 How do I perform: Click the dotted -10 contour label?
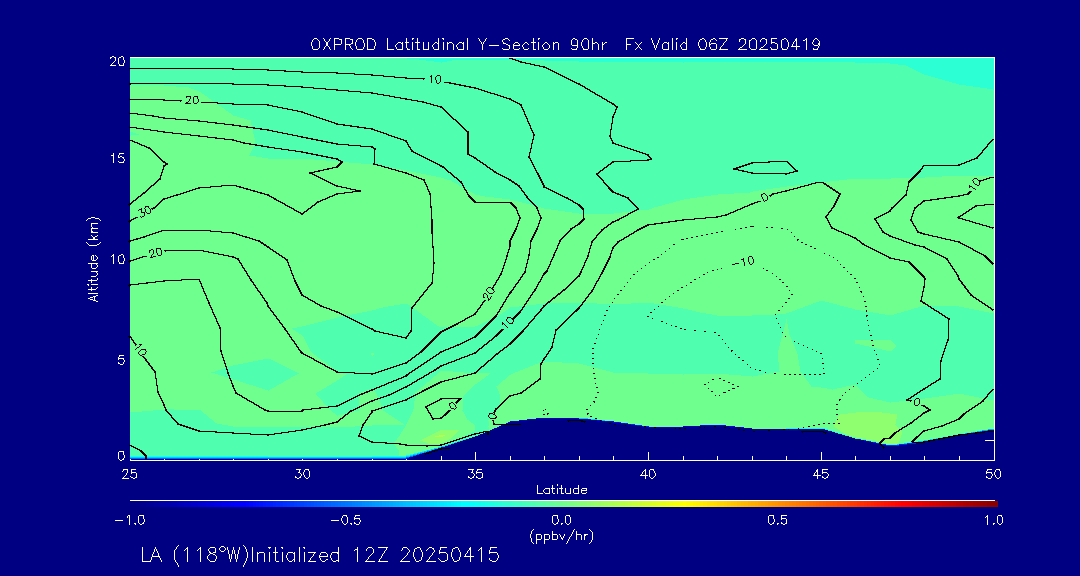(742, 261)
